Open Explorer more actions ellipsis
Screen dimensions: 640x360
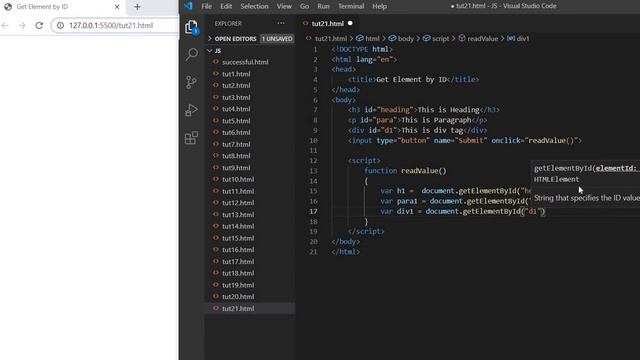[x=281, y=24]
